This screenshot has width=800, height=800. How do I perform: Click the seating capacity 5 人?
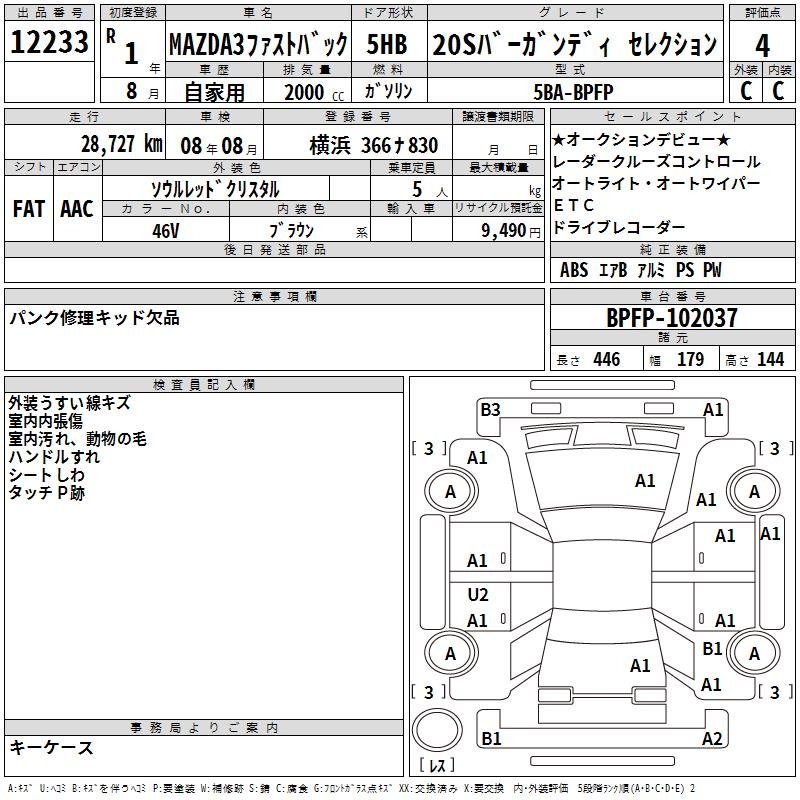click(x=429, y=190)
